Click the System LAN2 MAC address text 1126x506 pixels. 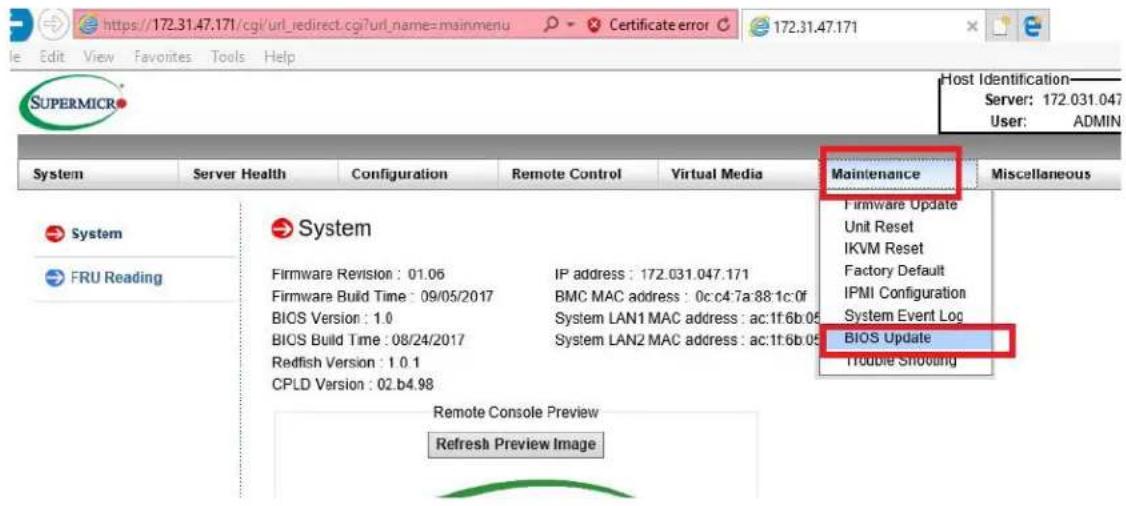[686, 339]
